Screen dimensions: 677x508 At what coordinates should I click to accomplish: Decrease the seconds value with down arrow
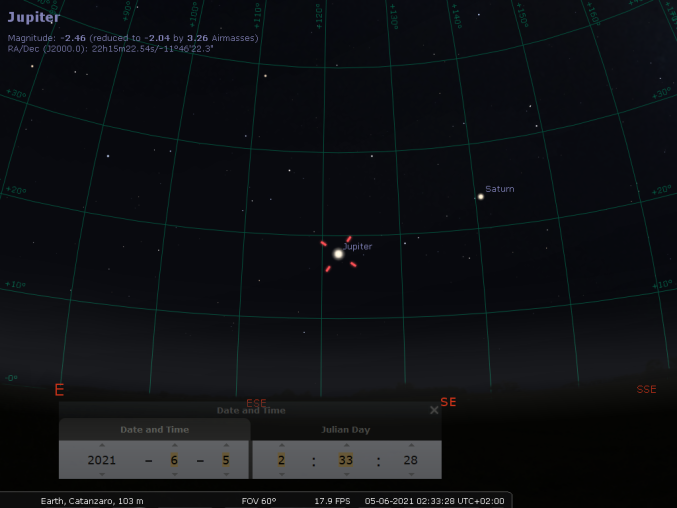[x=411, y=474]
